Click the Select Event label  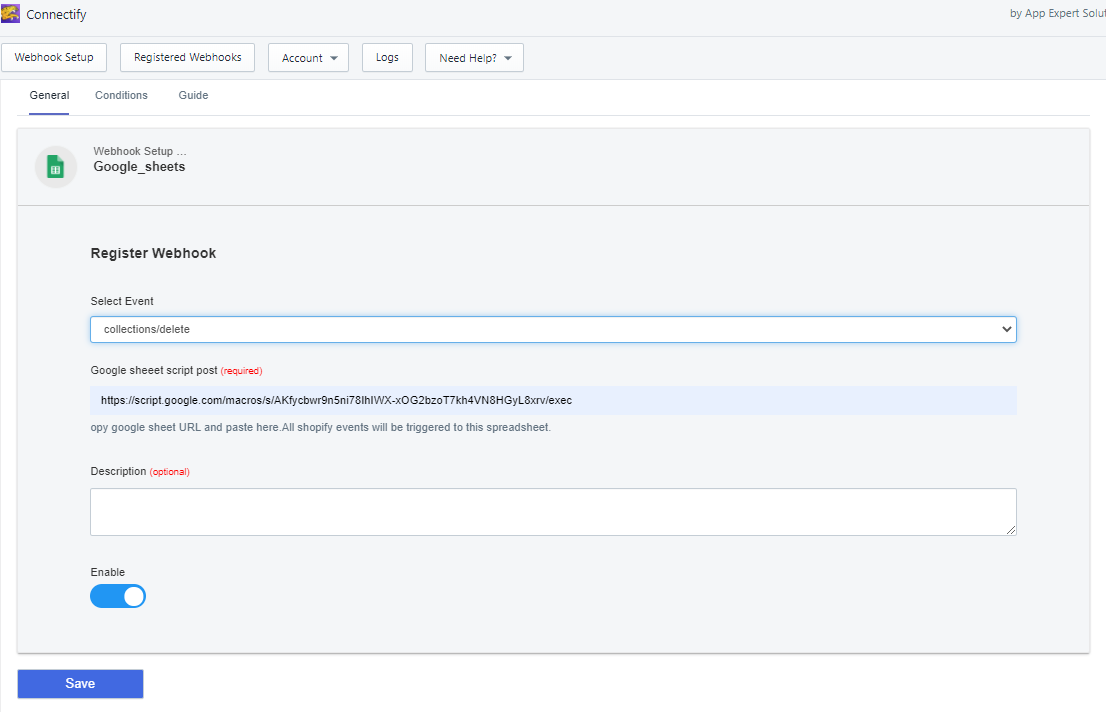pos(122,301)
